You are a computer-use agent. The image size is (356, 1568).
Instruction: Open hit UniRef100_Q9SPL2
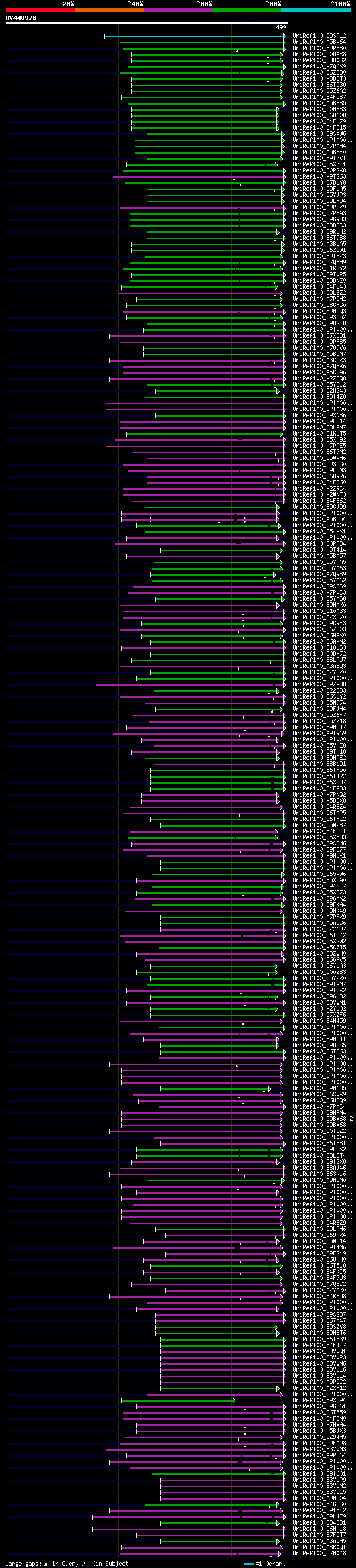(319, 36)
